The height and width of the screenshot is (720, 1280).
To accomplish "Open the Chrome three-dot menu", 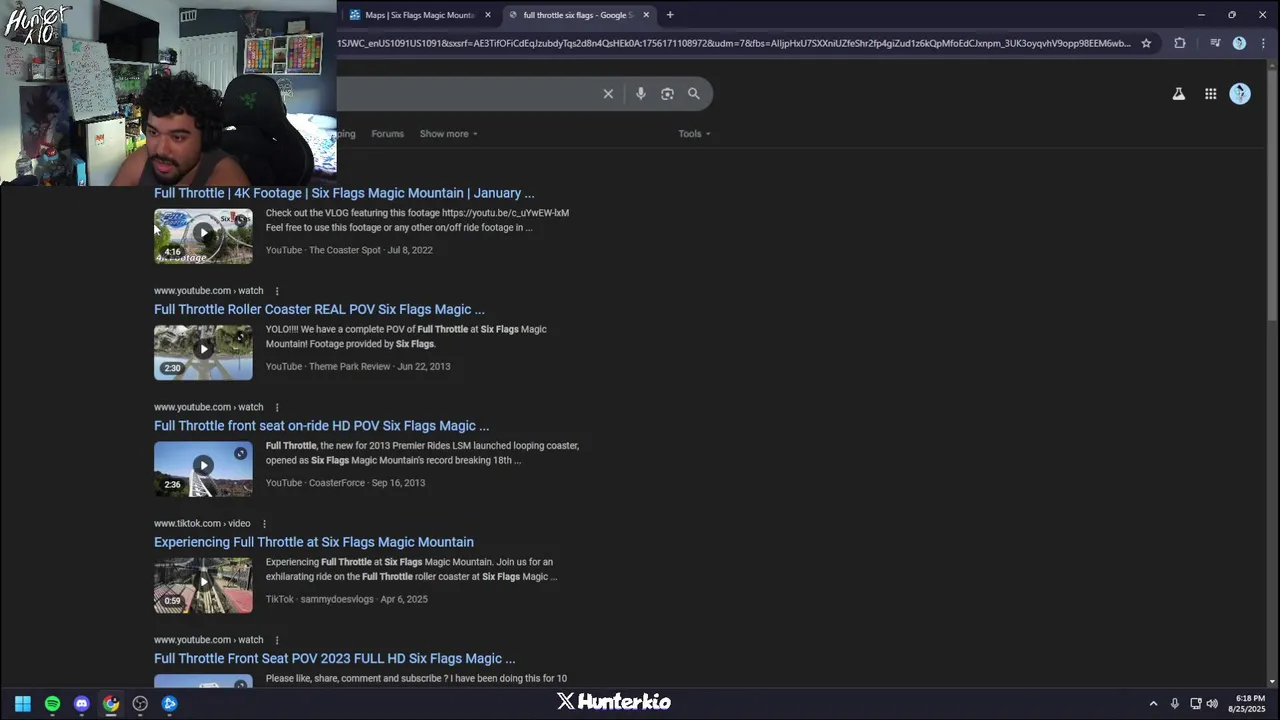I will [1262, 43].
